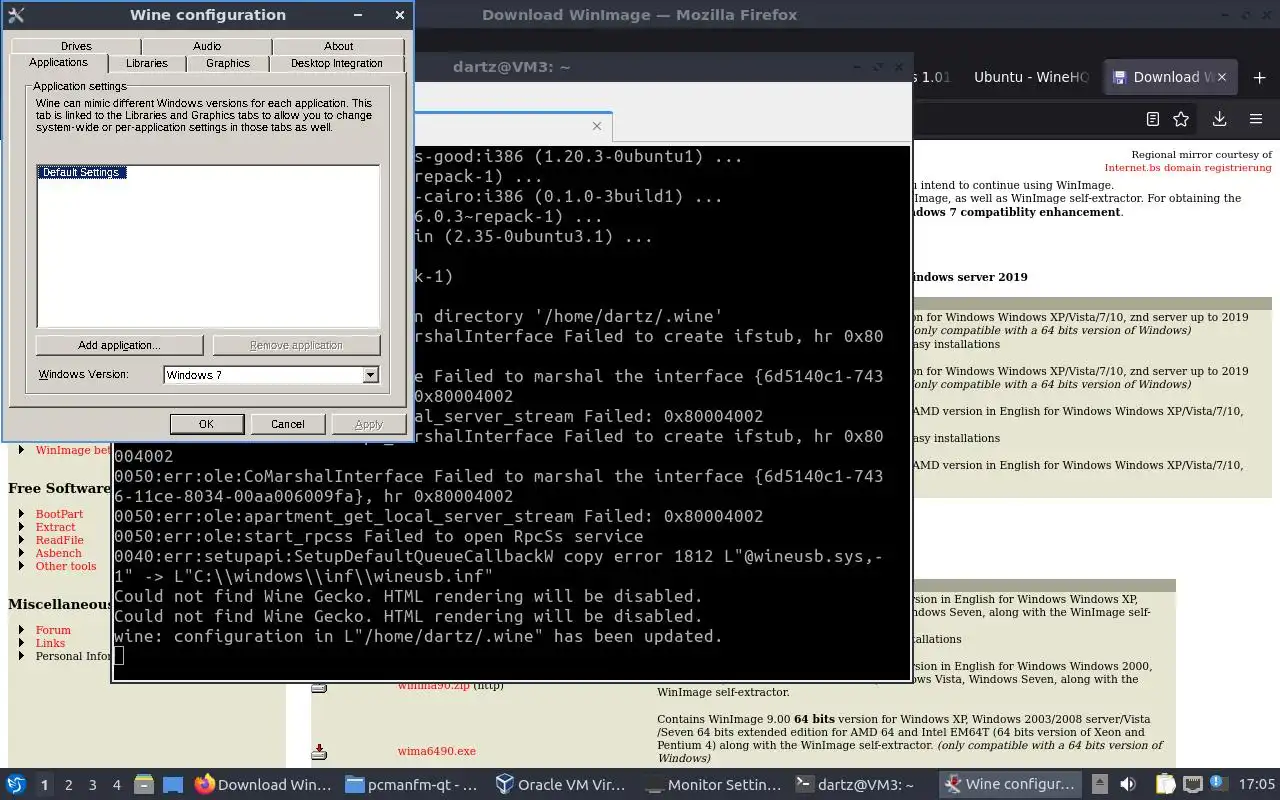Open the Graphics tab
This screenshot has height=800, width=1280.
tap(228, 63)
